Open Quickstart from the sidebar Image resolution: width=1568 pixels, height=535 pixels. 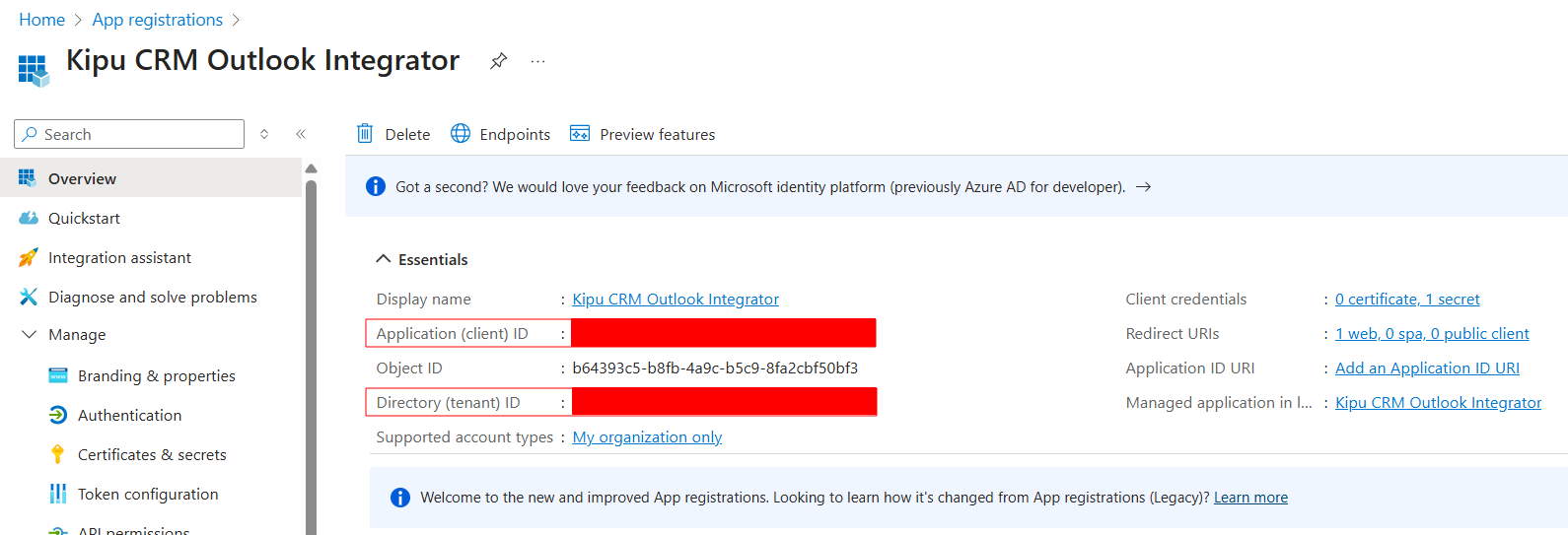[x=84, y=219]
